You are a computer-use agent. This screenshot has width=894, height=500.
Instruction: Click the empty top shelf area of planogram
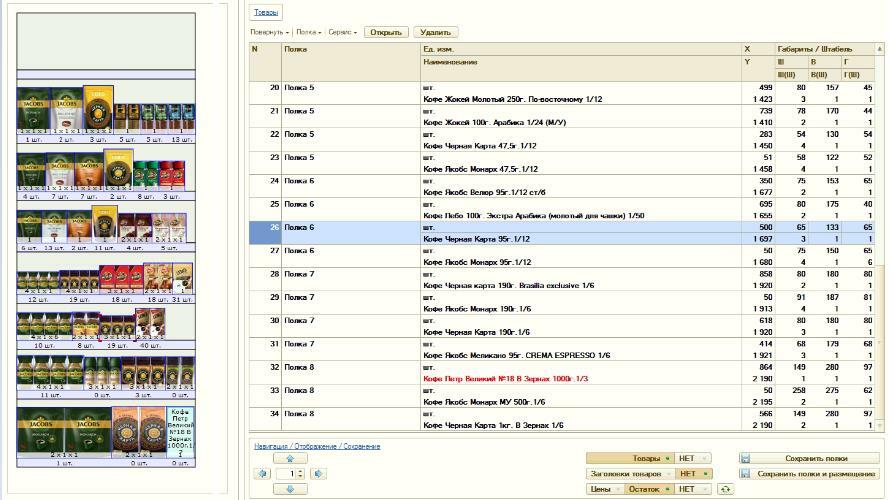point(106,41)
